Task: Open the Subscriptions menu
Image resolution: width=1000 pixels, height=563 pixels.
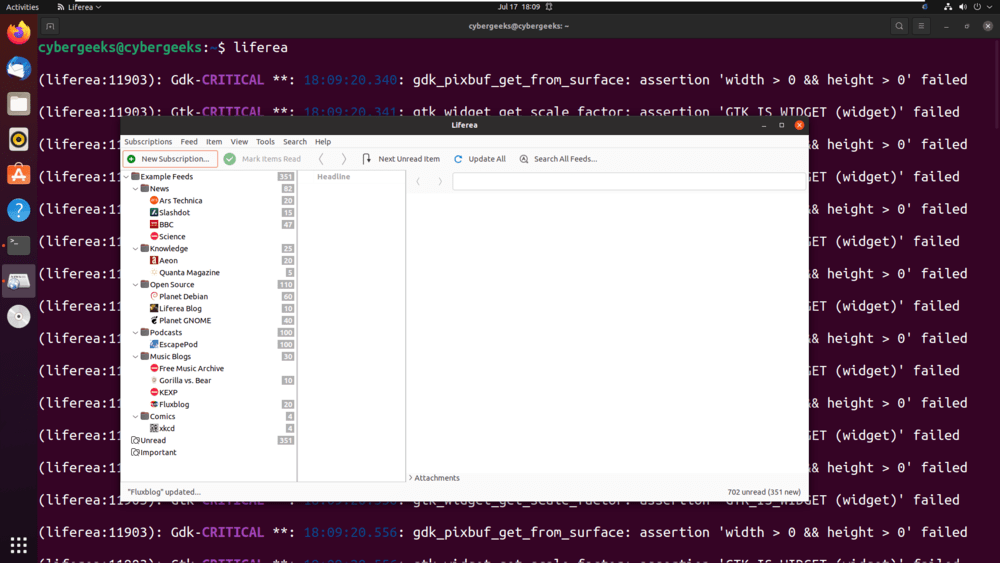Action: click(x=148, y=142)
